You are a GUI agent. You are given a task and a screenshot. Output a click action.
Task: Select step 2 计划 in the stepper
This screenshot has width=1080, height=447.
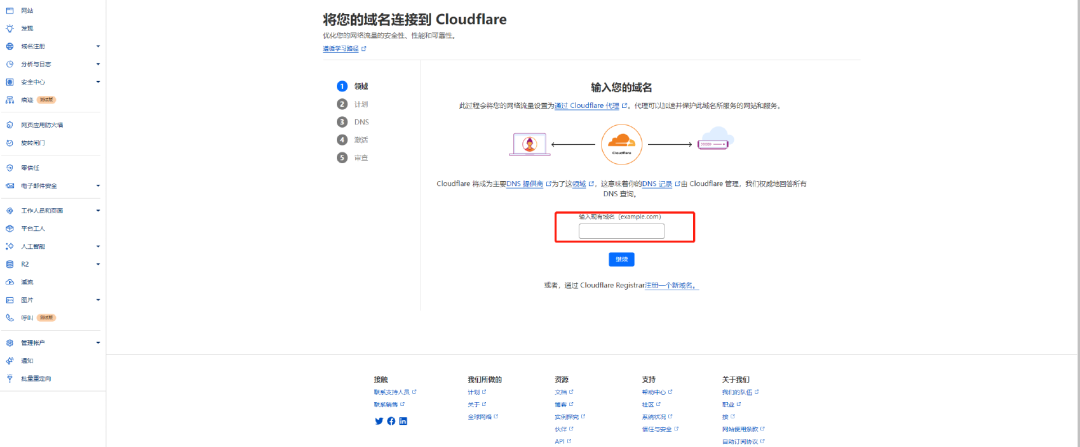pyautogui.click(x=353, y=104)
